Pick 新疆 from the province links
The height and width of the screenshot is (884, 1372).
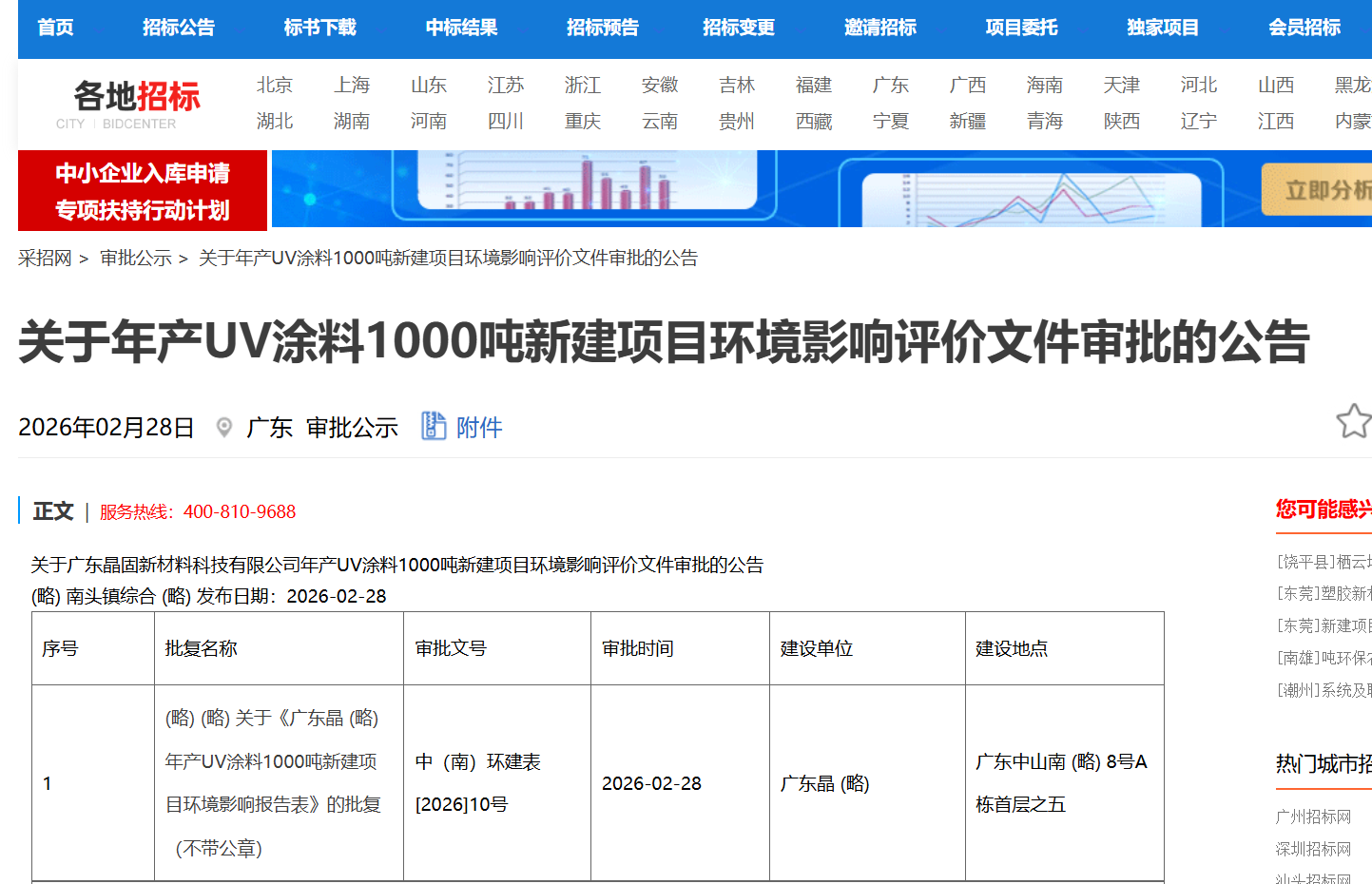[967, 122]
